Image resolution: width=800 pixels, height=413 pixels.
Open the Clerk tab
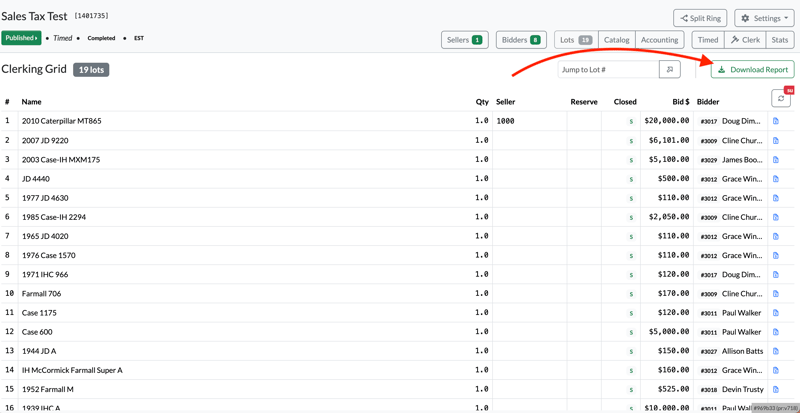click(x=745, y=40)
